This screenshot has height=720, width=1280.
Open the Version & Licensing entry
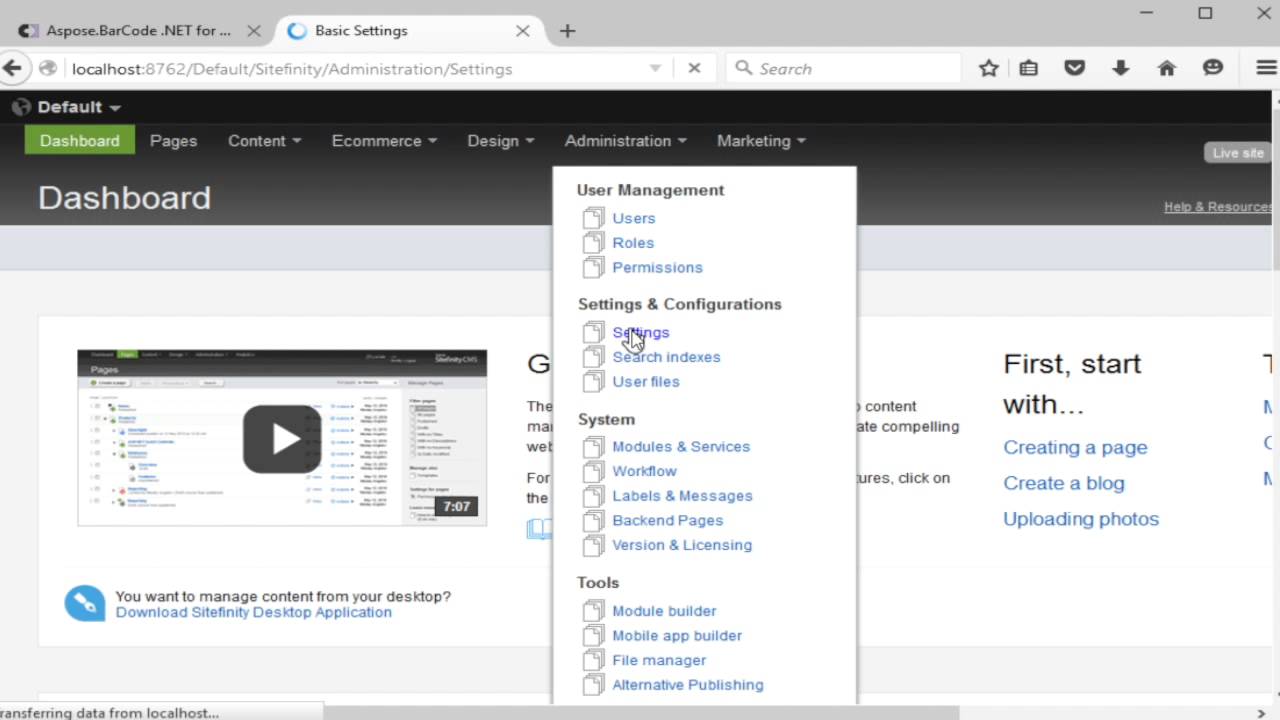682,545
